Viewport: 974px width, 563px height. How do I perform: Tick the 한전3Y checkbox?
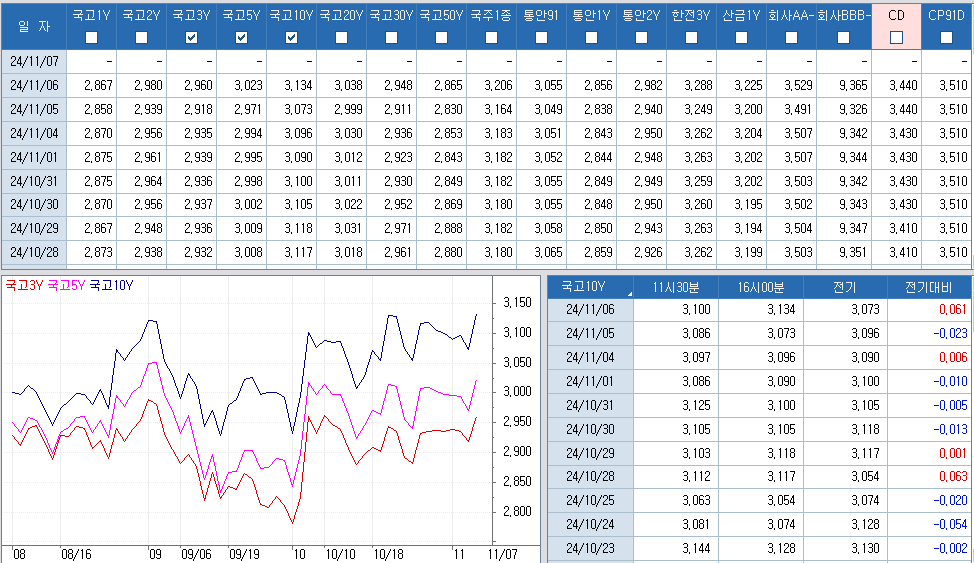pyautogui.click(x=691, y=37)
